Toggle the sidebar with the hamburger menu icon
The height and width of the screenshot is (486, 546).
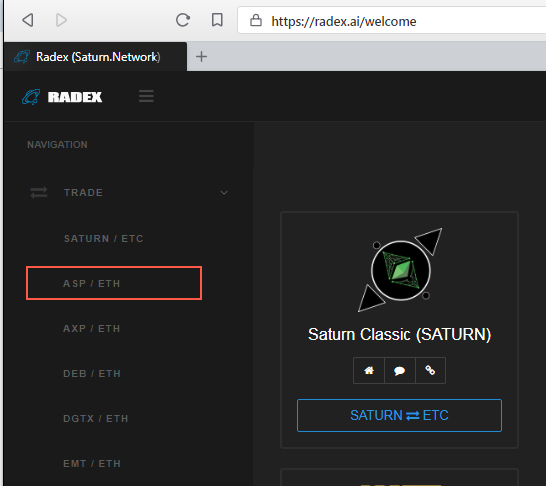tap(146, 96)
